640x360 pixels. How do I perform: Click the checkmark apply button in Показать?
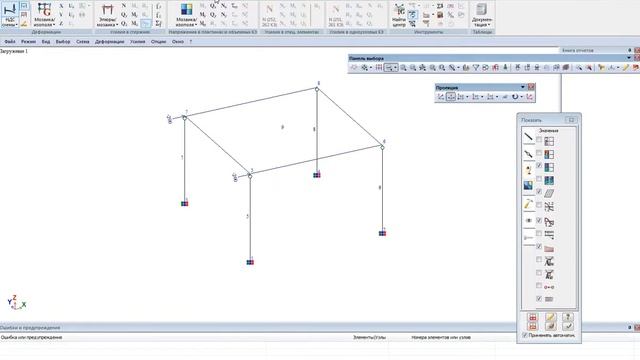coord(567,326)
